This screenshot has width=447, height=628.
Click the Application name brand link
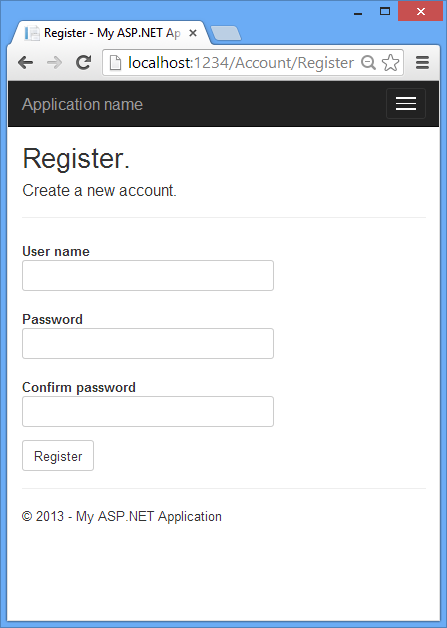[x=83, y=104]
